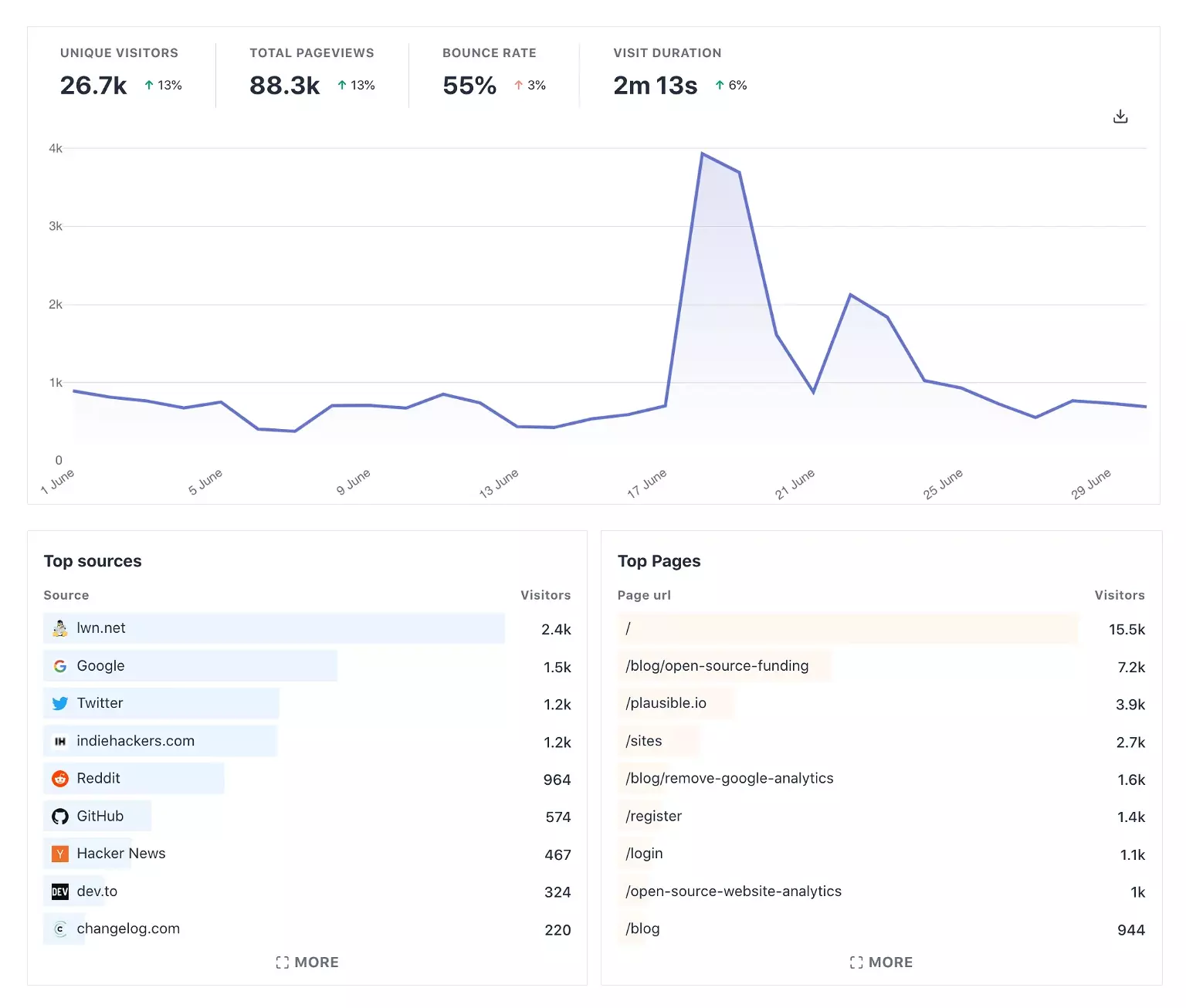Viewport: 1186px width, 1008px height.
Task: Expand Top sources with MORE
Action: pyautogui.click(x=307, y=962)
